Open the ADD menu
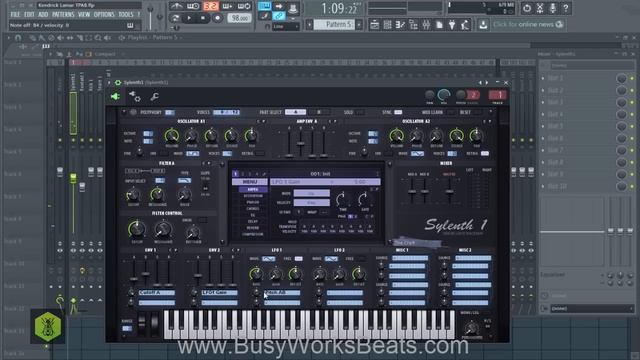 point(43,15)
